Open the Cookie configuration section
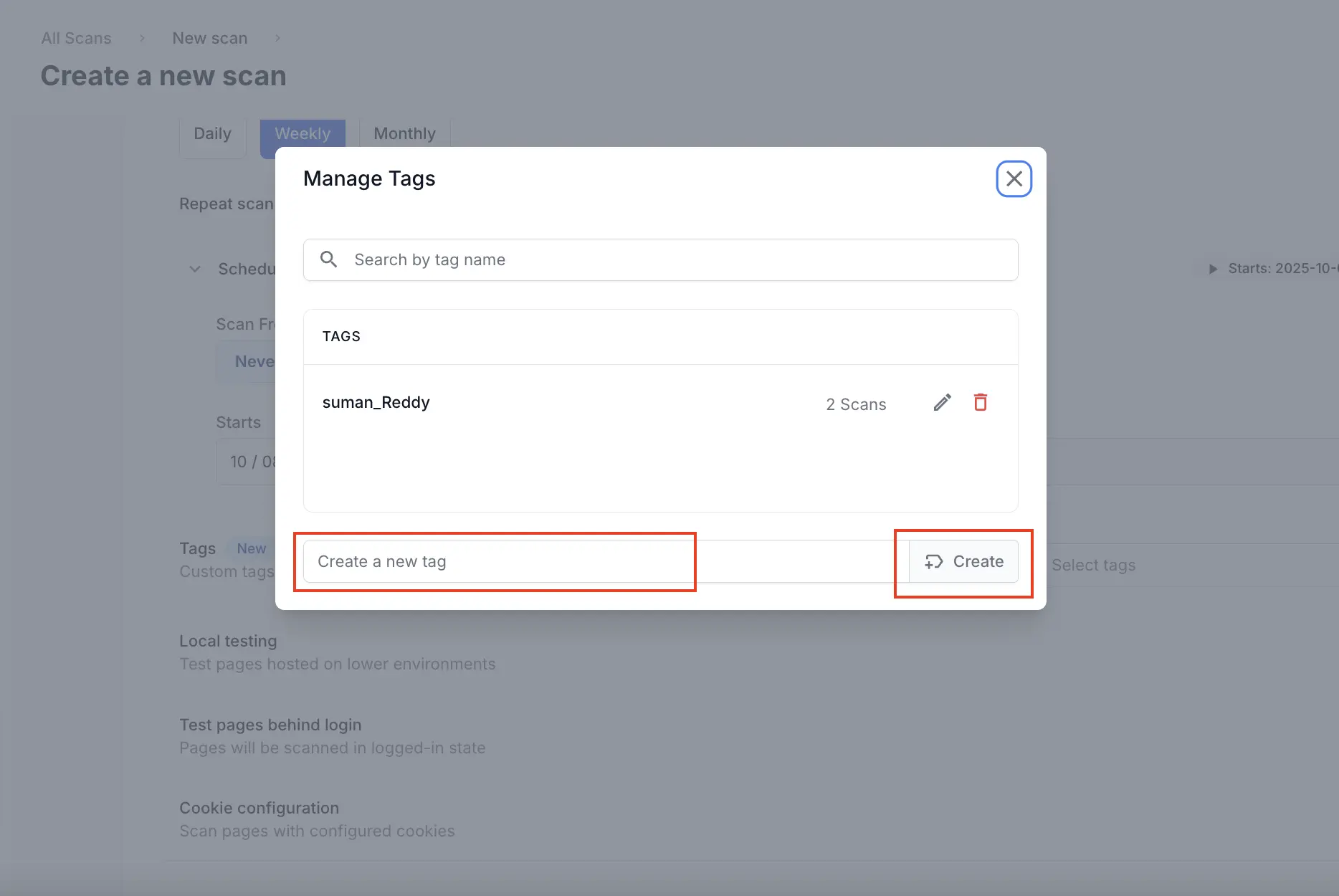Screen dimensions: 1339x896 (x=259, y=808)
